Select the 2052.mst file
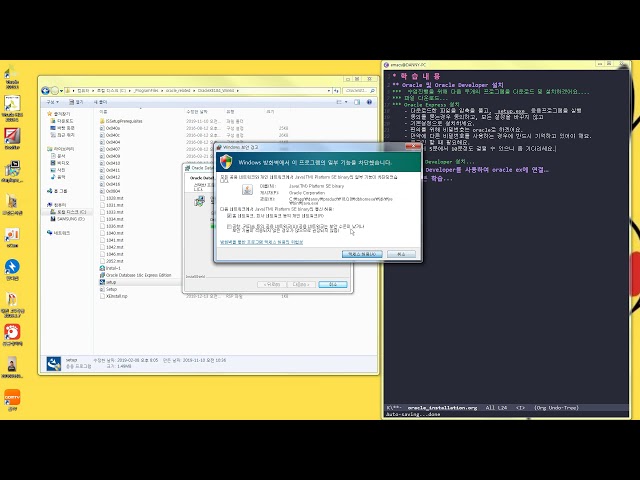640x480 pixels. pos(114,261)
